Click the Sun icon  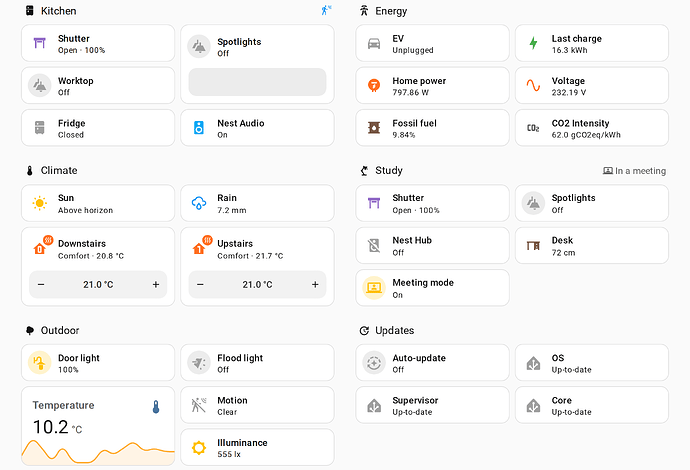coord(40,203)
